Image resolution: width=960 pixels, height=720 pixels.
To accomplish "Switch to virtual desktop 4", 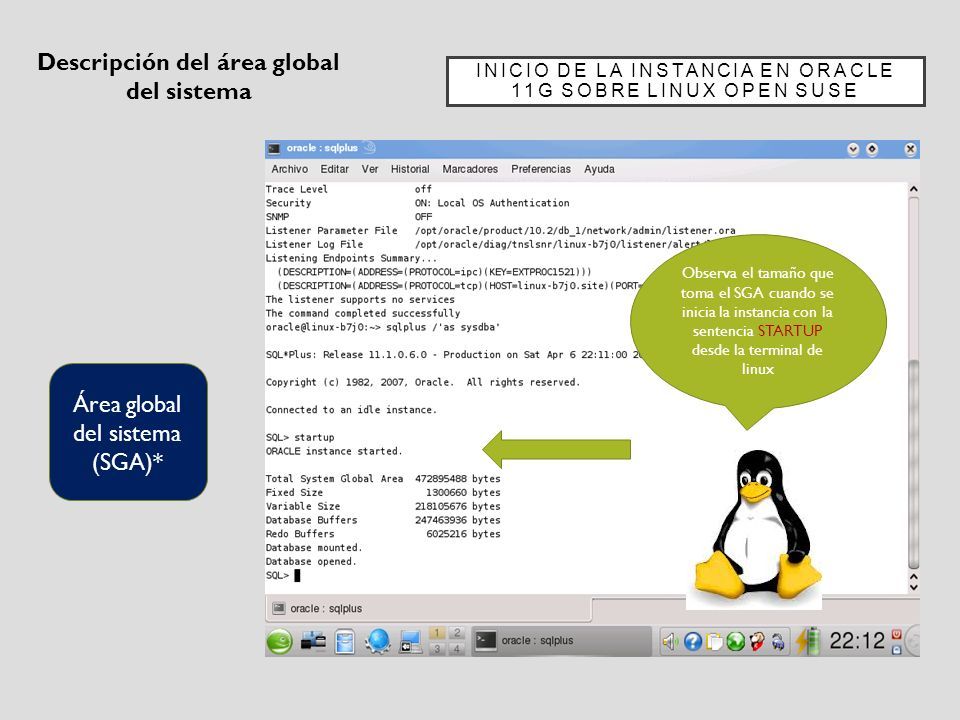I will click(x=456, y=648).
